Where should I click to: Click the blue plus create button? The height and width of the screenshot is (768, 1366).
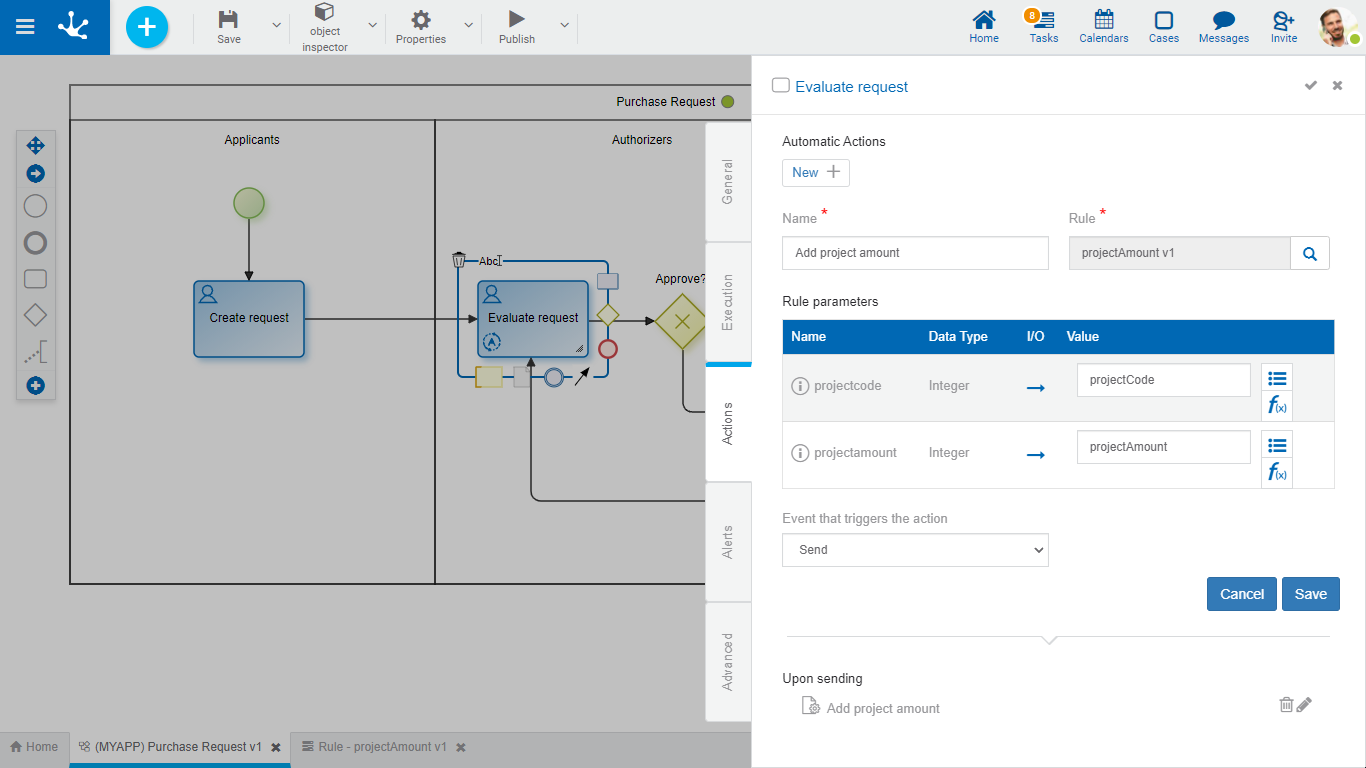[147, 27]
